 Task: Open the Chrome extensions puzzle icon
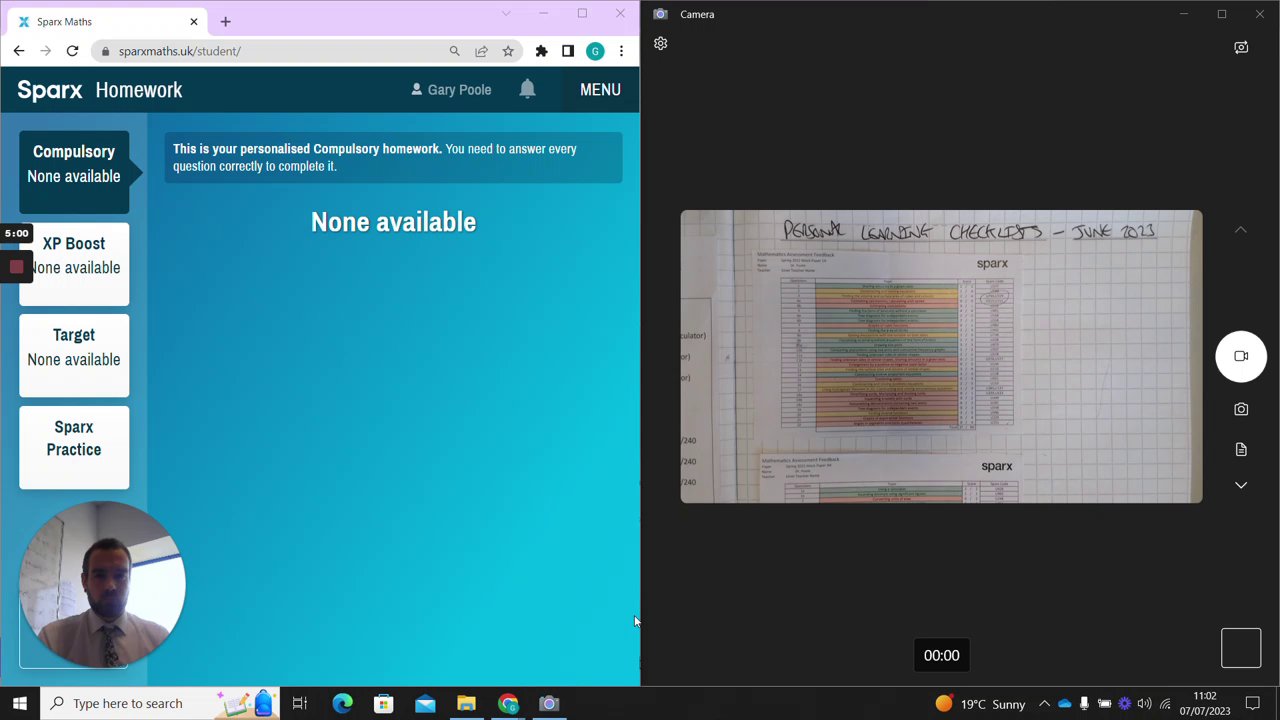coord(541,51)
